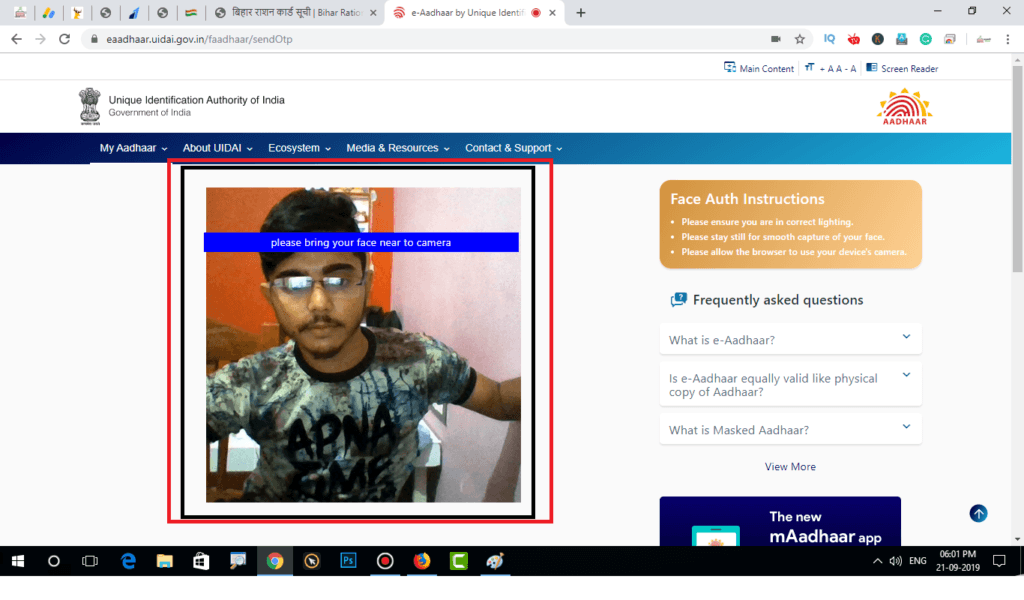1024x600 pixels.
Task: Click the browser back arrow
Action: pos(16,39)
